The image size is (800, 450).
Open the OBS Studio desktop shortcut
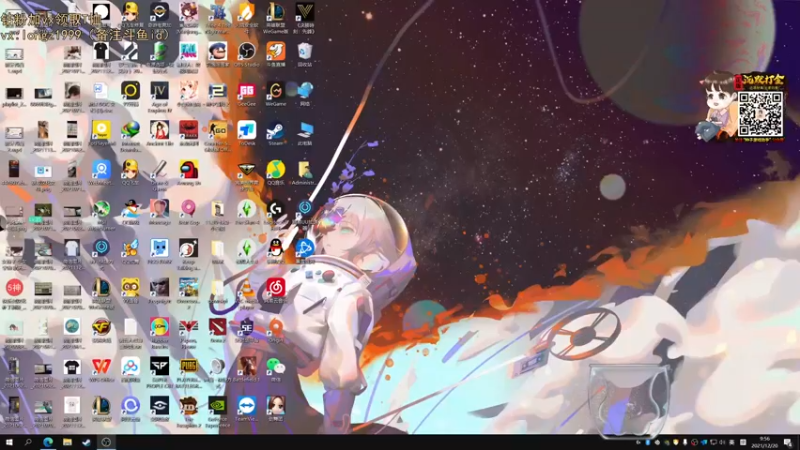(246, 55)
